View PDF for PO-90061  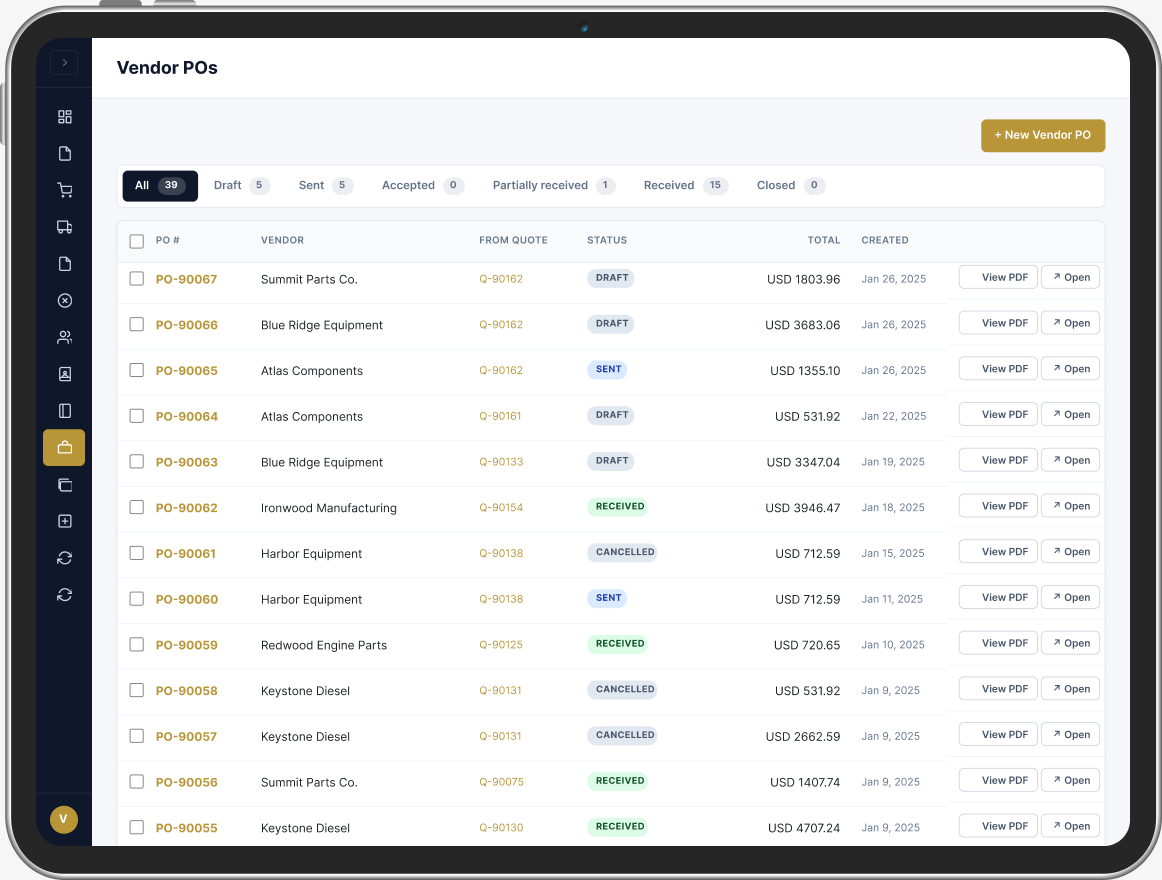[x=997, y=552]
